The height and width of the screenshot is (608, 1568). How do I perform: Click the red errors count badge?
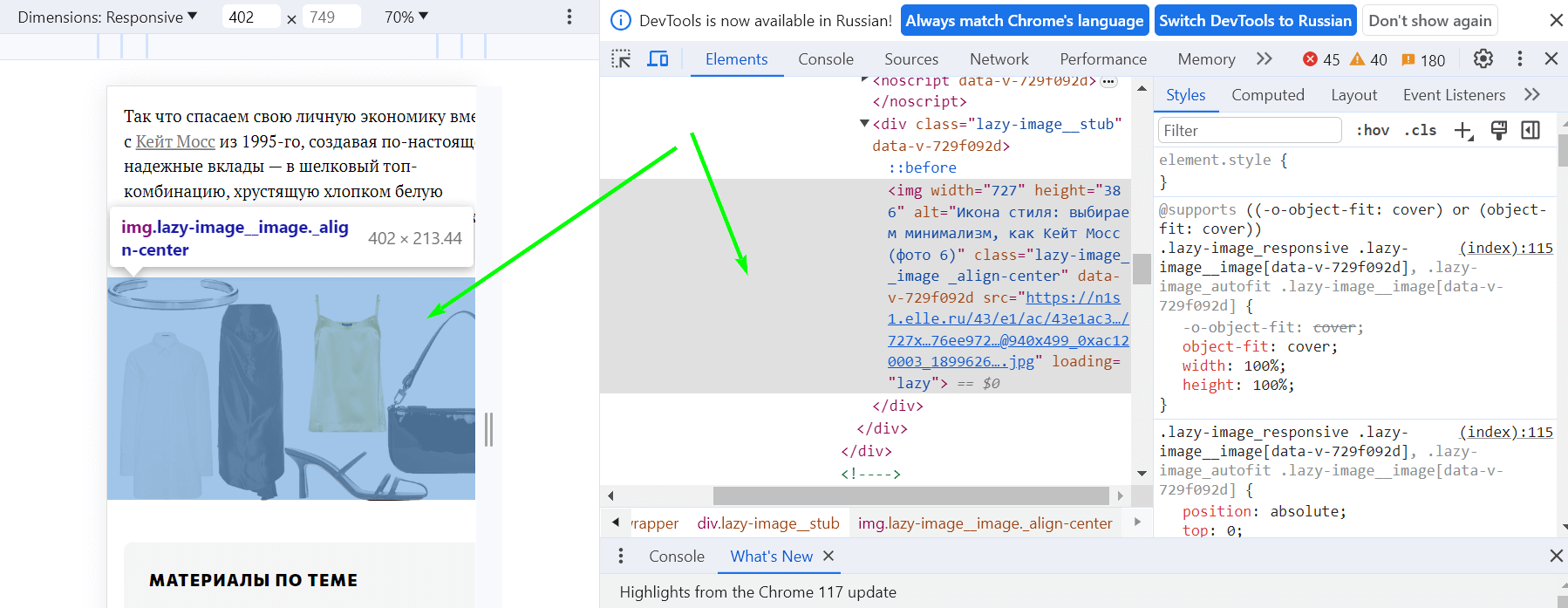pos(1320,59)
